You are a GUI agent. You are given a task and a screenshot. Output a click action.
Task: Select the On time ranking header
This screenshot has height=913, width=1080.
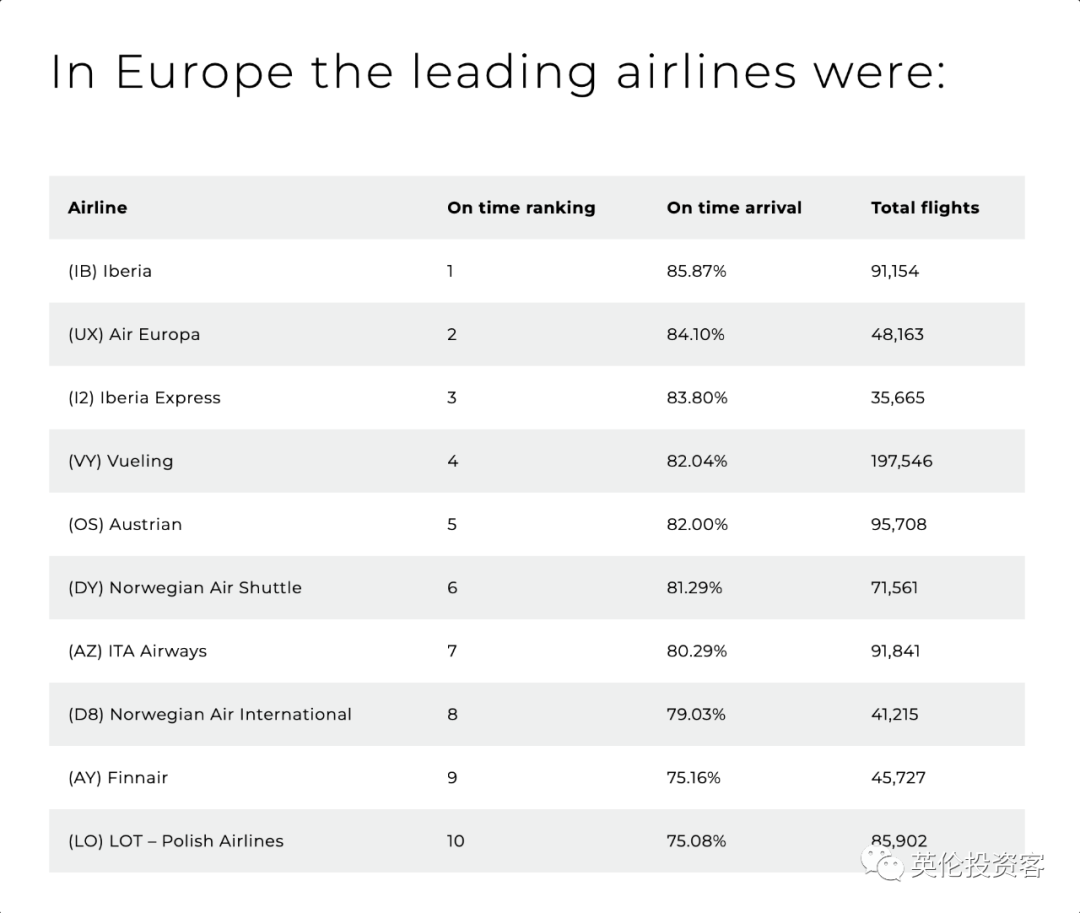point(521,207)
